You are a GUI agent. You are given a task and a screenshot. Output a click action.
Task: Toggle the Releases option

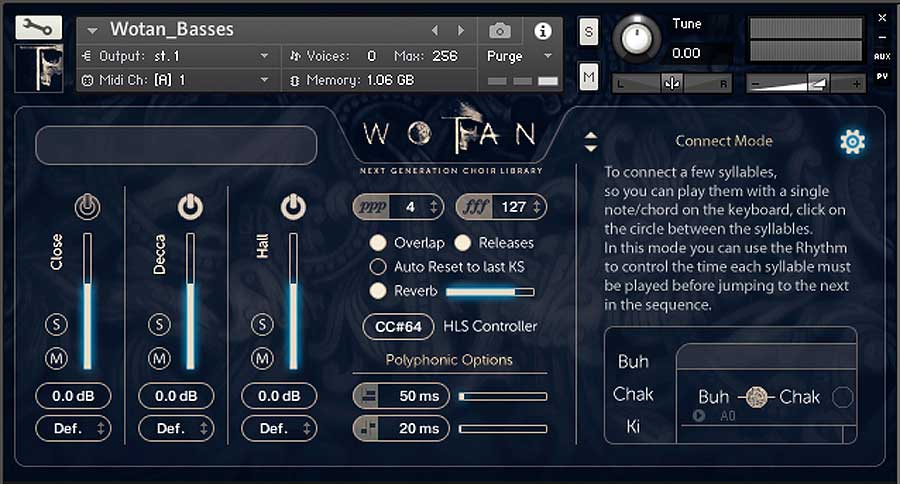pos(463,243)
